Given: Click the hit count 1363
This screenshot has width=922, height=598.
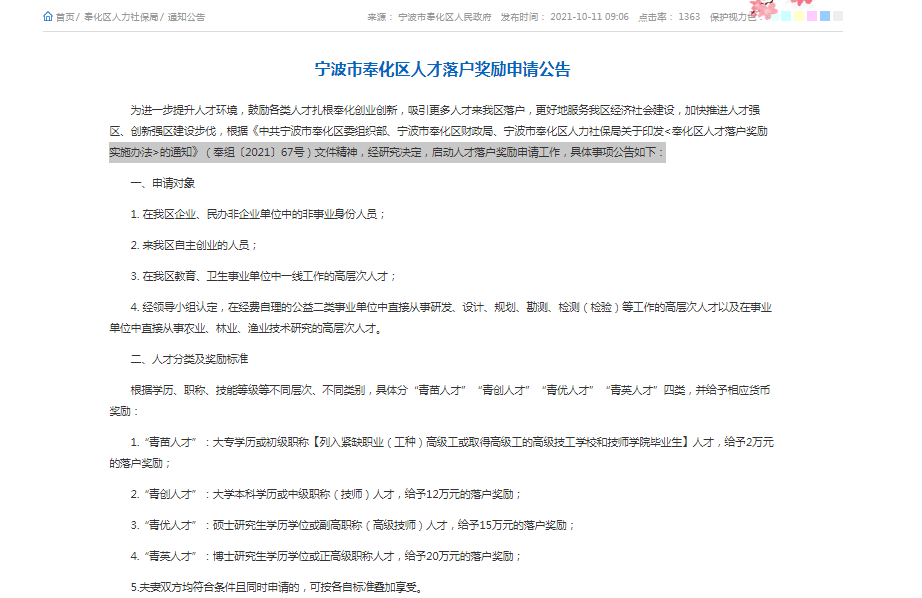Looking at the screenshot, I should coord(689,17).
